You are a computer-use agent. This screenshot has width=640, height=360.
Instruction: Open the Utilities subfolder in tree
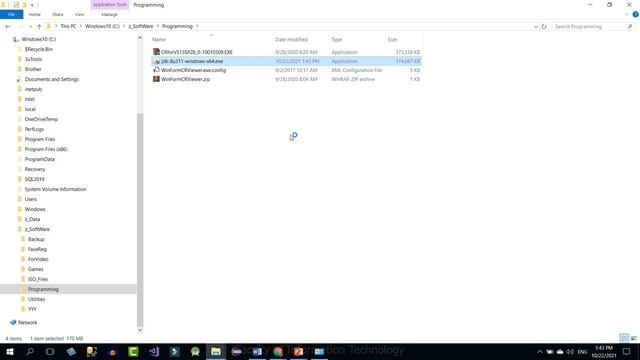(36, 299)
